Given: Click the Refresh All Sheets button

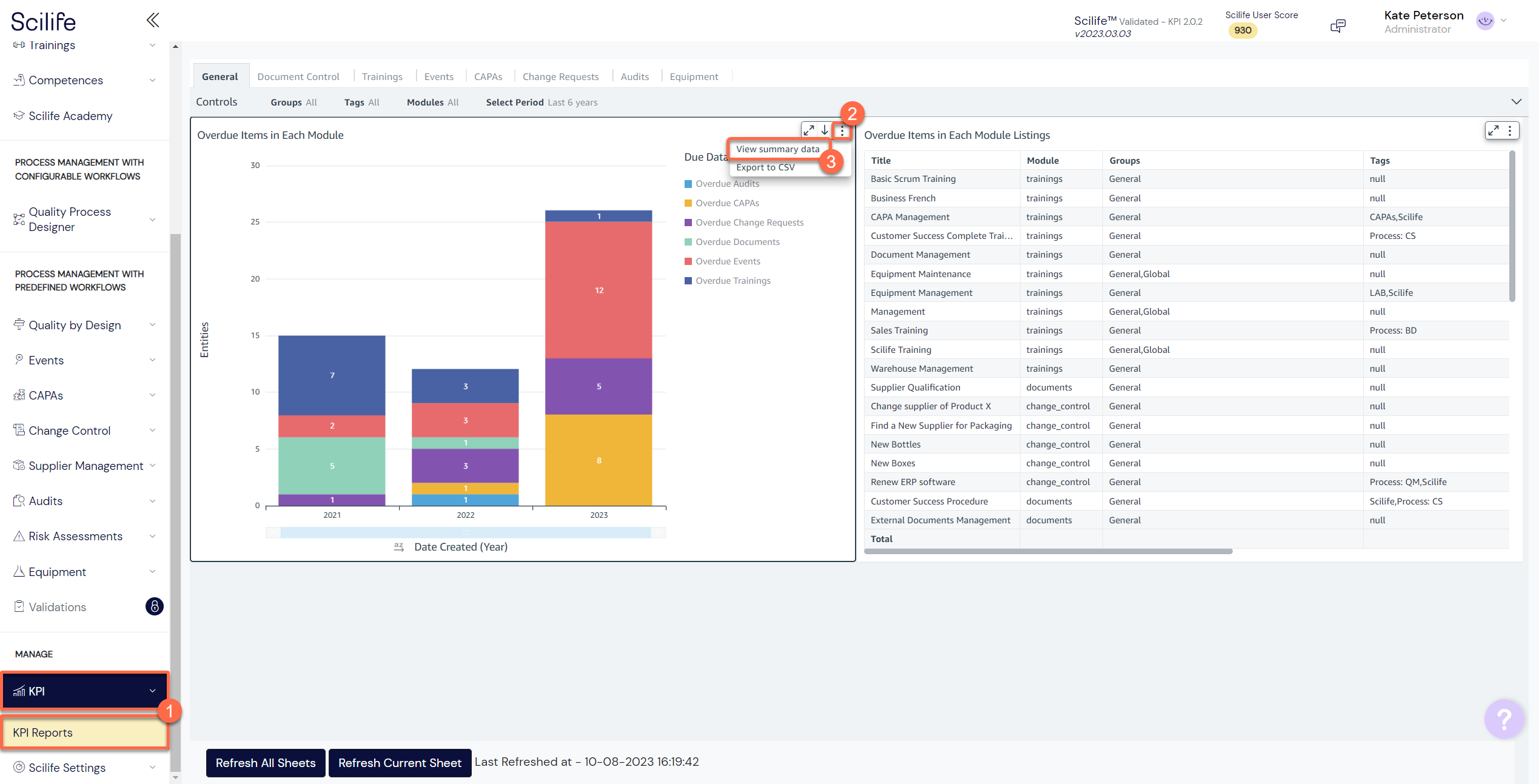Looking at the screenshot, I should (266, 763).
